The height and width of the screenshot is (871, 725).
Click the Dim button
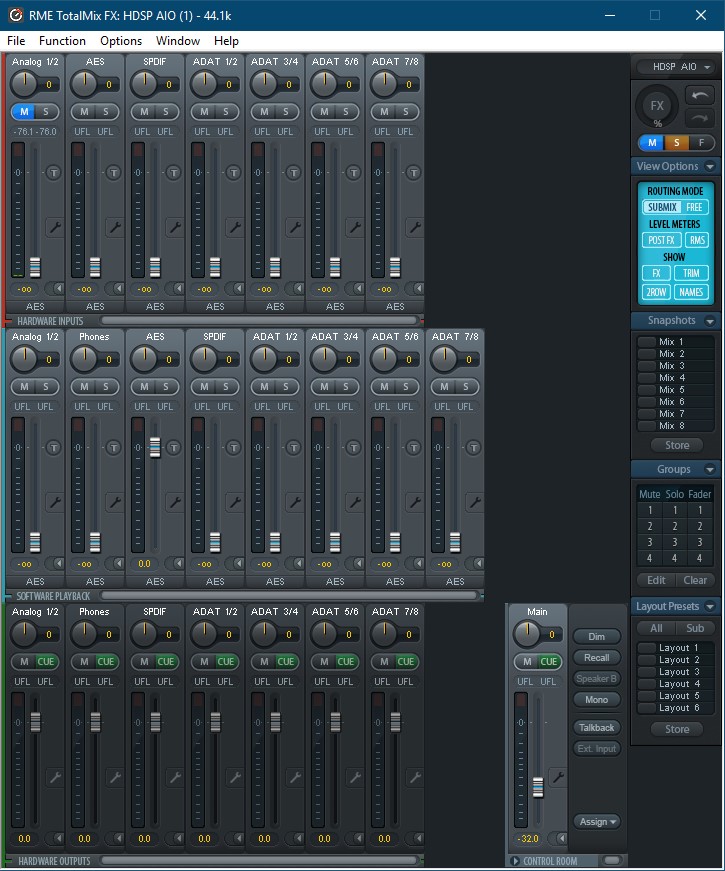[x=597, y=637]
